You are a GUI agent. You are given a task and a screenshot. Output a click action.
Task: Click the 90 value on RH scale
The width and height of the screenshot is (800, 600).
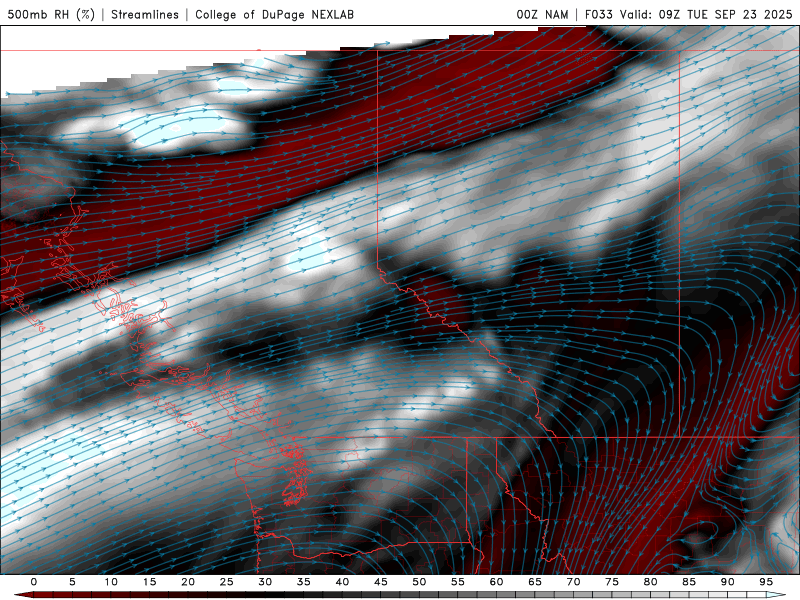[x=727, y=582]
